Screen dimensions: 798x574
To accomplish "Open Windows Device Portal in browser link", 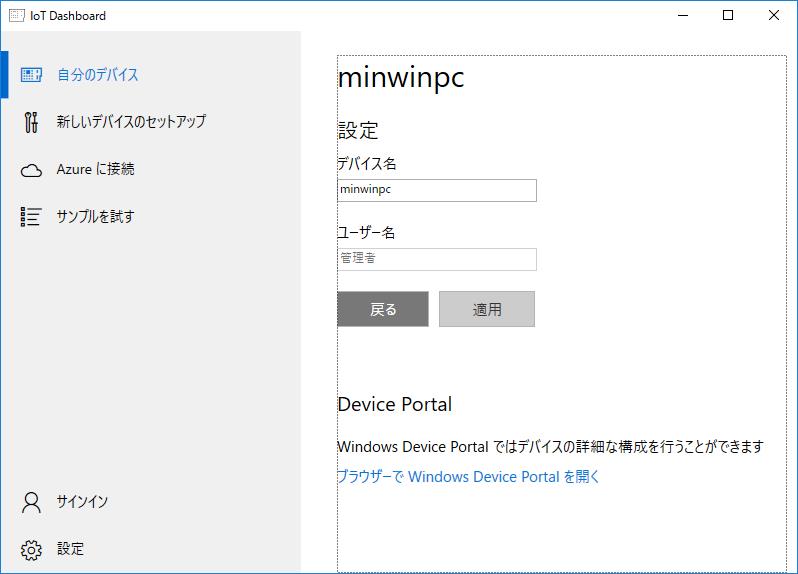I will (468, 477).
